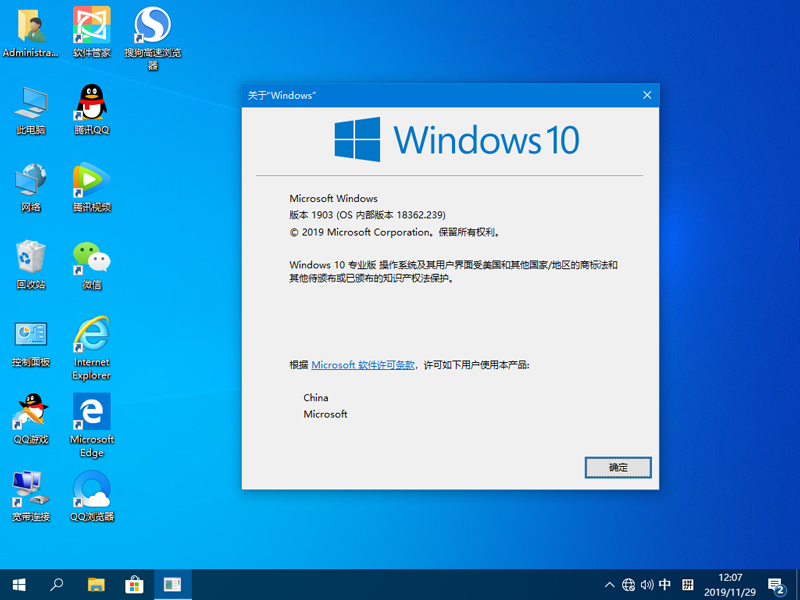Select the 回收站 recycle bin icon
Image resolution: width=800 pixels, height=600 pixels.
pos(31,263)
